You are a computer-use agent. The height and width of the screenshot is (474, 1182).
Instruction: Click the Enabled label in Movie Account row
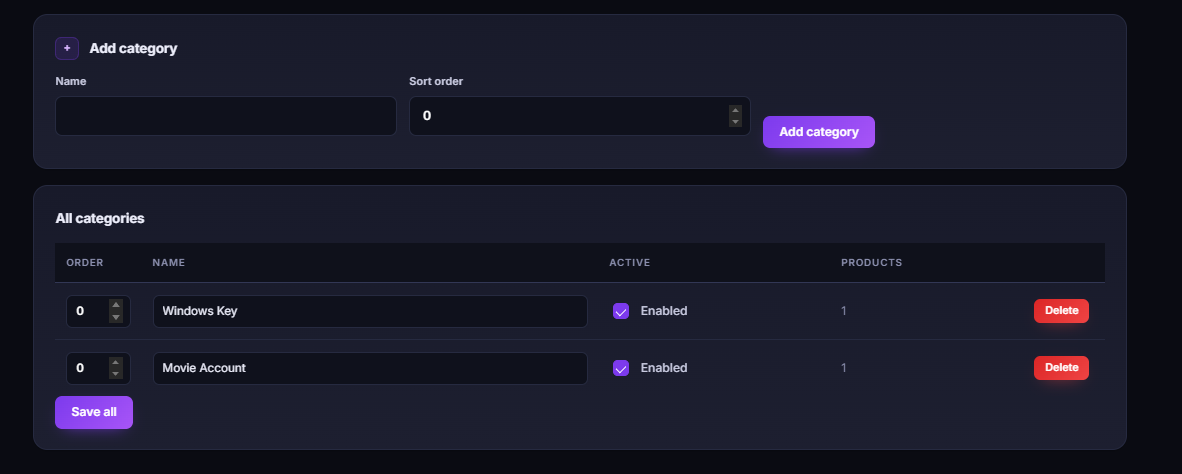coord(663,368)
